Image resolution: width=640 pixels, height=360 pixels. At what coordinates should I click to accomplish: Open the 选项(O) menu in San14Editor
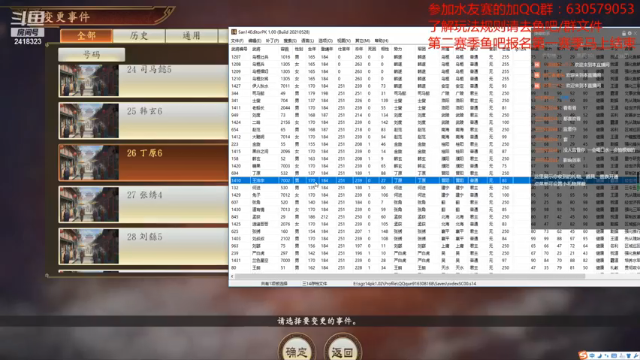325,41
